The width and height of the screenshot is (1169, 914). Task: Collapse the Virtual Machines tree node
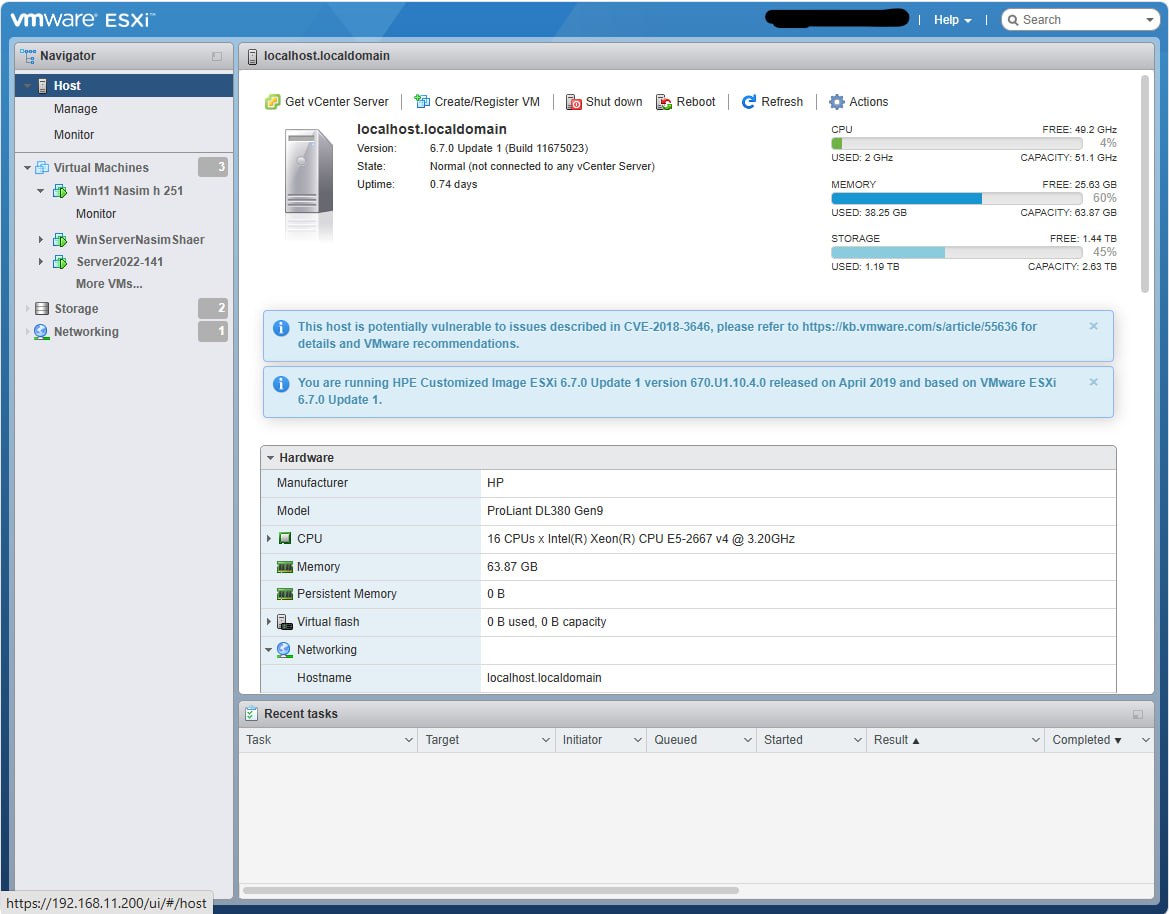point(28,168)
